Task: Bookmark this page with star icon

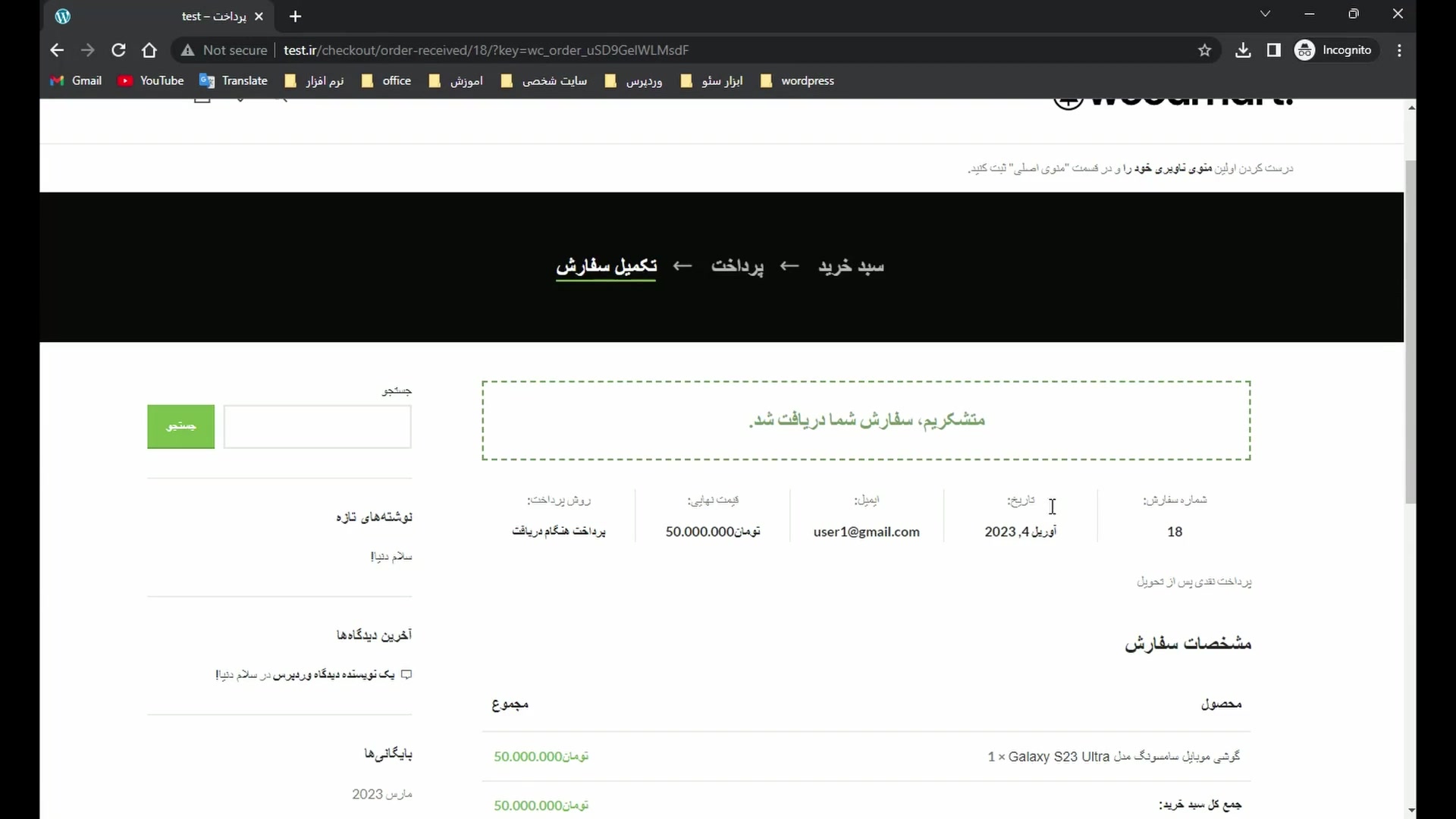Action: 1204,50
